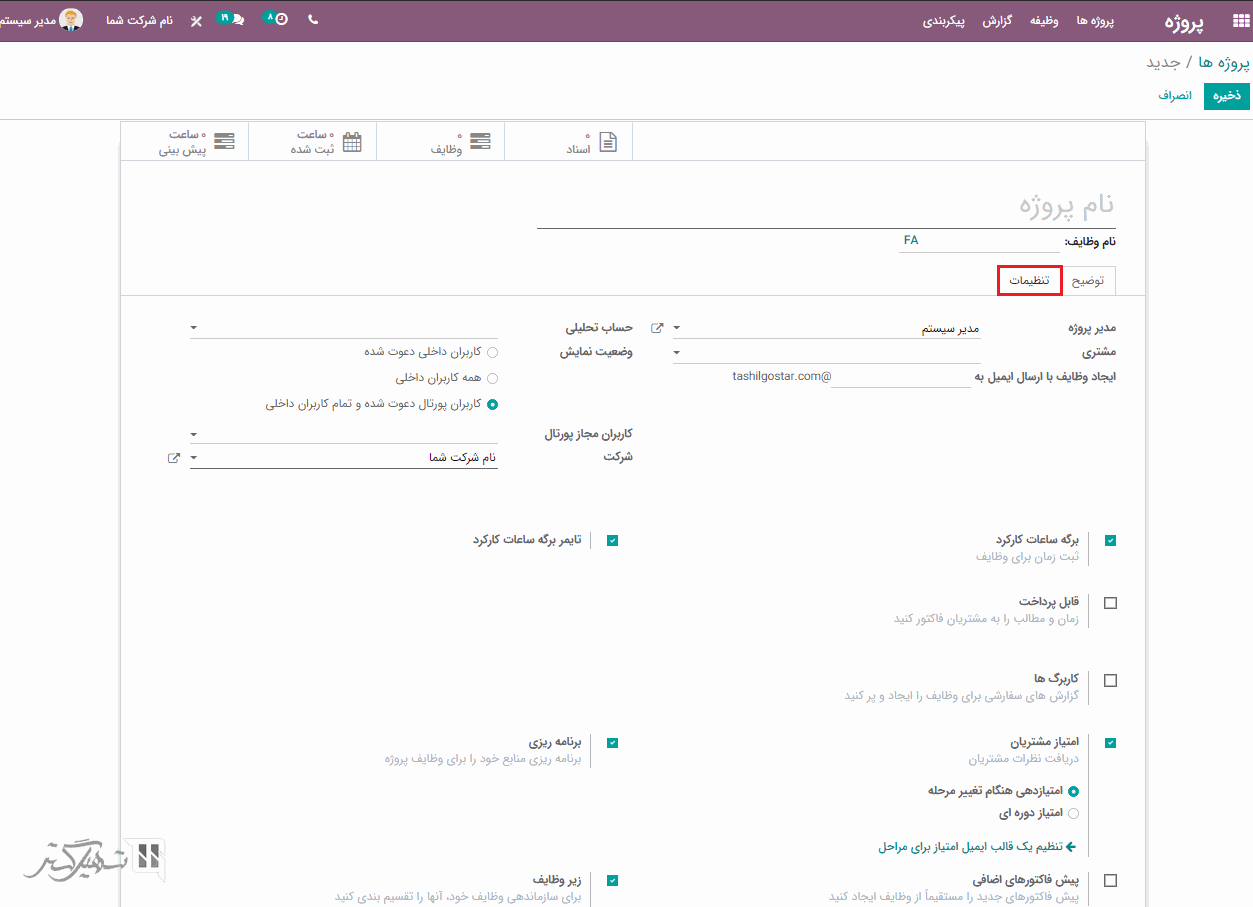Viewport: 1253px width, 907px height.
Task: Switch to the توضیح tab
Action: 1087,281
